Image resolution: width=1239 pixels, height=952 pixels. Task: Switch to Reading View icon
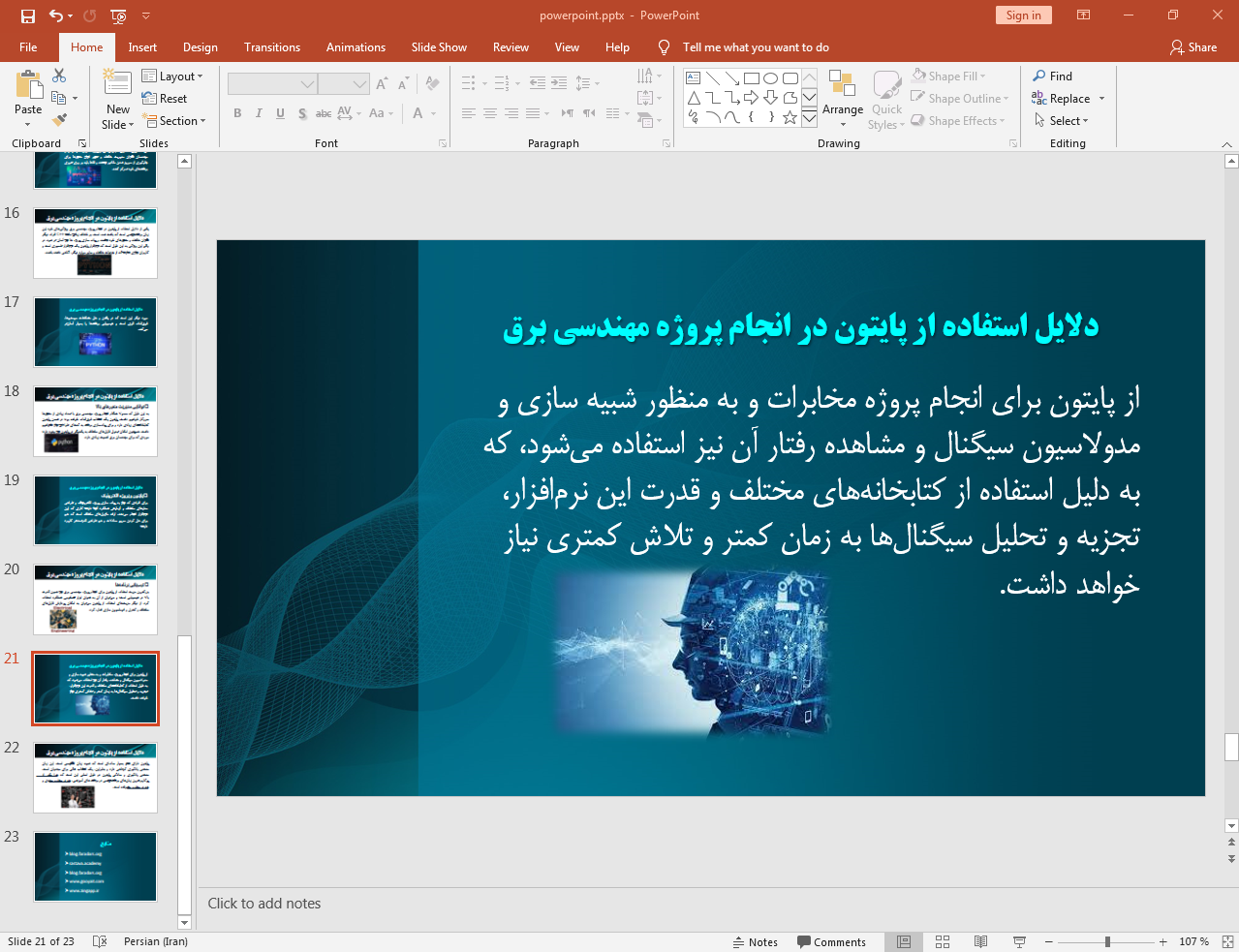(980, 941)
